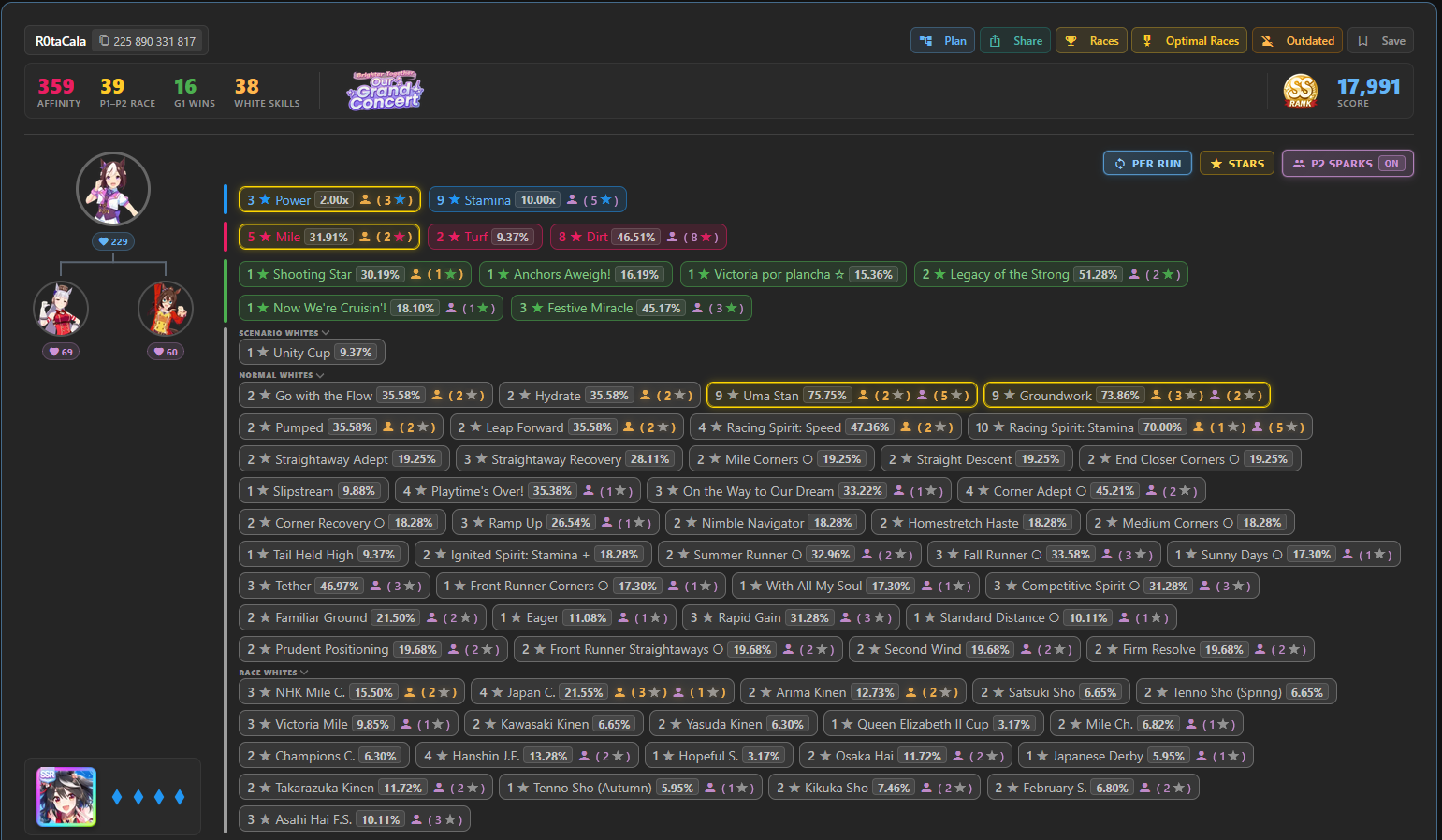The width and height of the screenshot is (1442, 840).
Task: Click the Anchors Aweigh! spark
Action: click(575, 274)
